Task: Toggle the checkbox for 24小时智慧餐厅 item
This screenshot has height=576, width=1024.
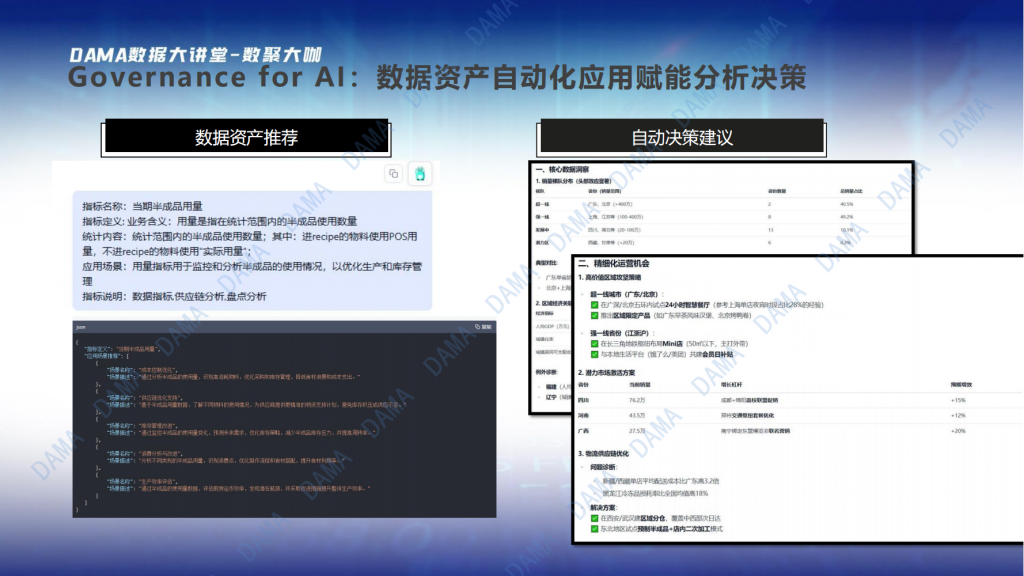Action: 594,305
